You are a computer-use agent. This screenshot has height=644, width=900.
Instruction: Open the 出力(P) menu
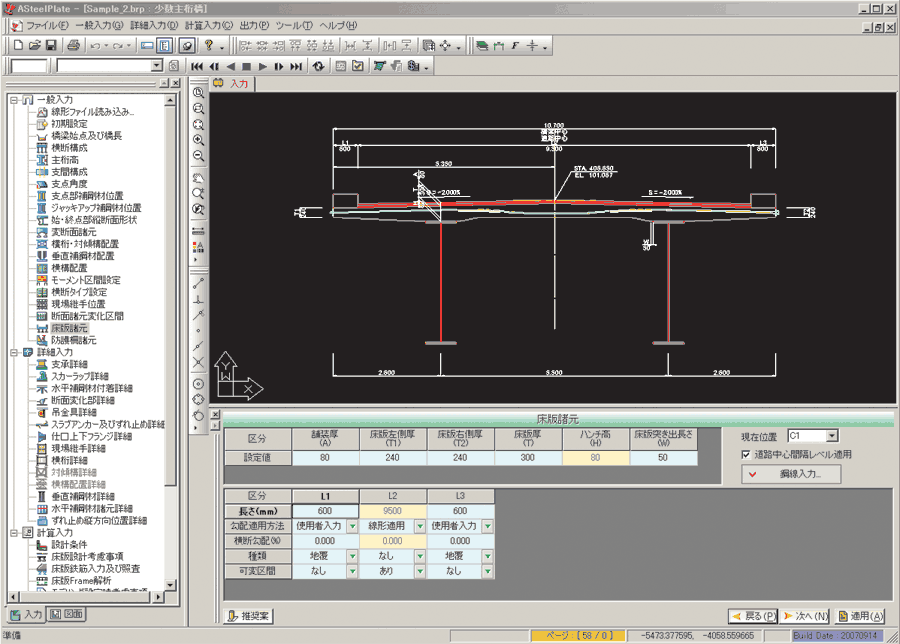[254, 25]
